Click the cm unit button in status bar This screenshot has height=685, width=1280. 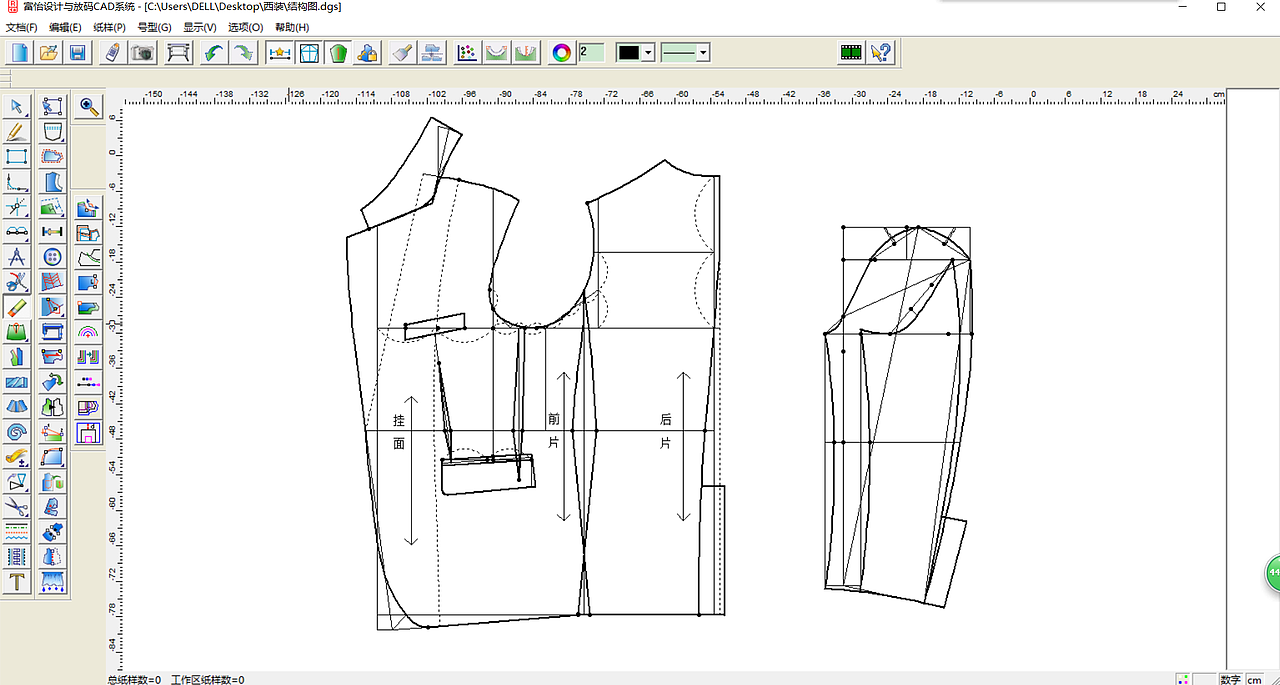tap(1254, 679)
